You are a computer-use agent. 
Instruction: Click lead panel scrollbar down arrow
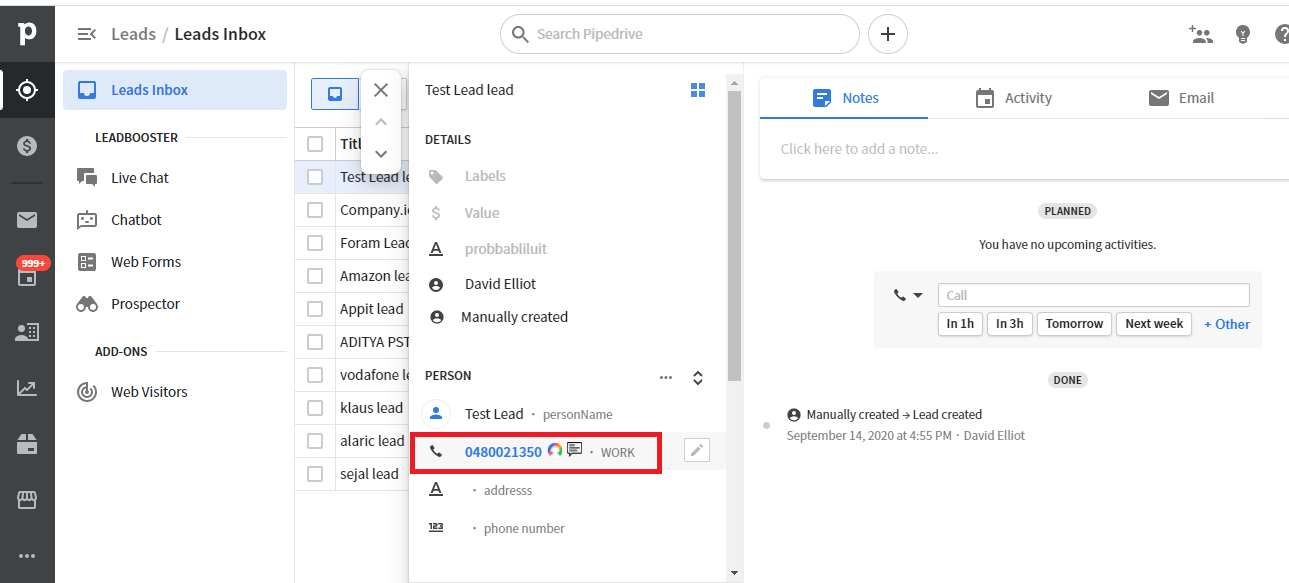pyautogui.click(x=734, y=573)
